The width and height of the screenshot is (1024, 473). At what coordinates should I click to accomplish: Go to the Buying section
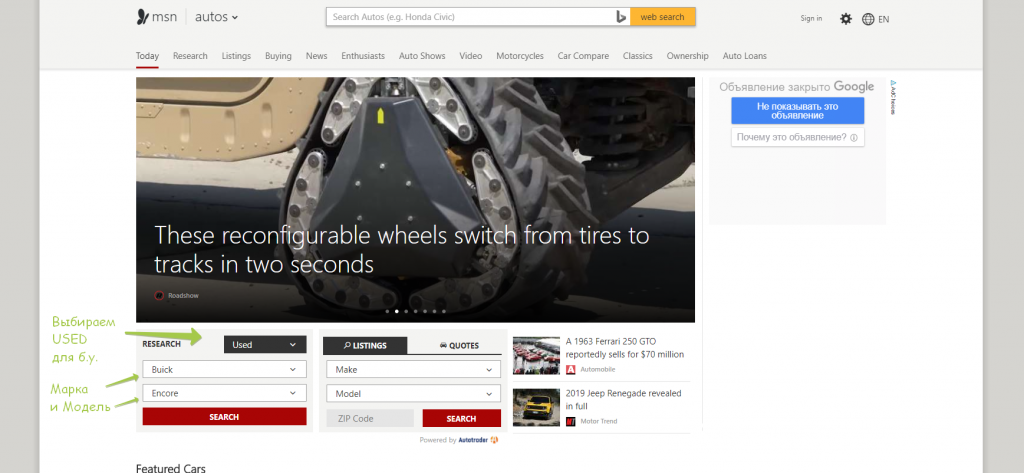278,56
